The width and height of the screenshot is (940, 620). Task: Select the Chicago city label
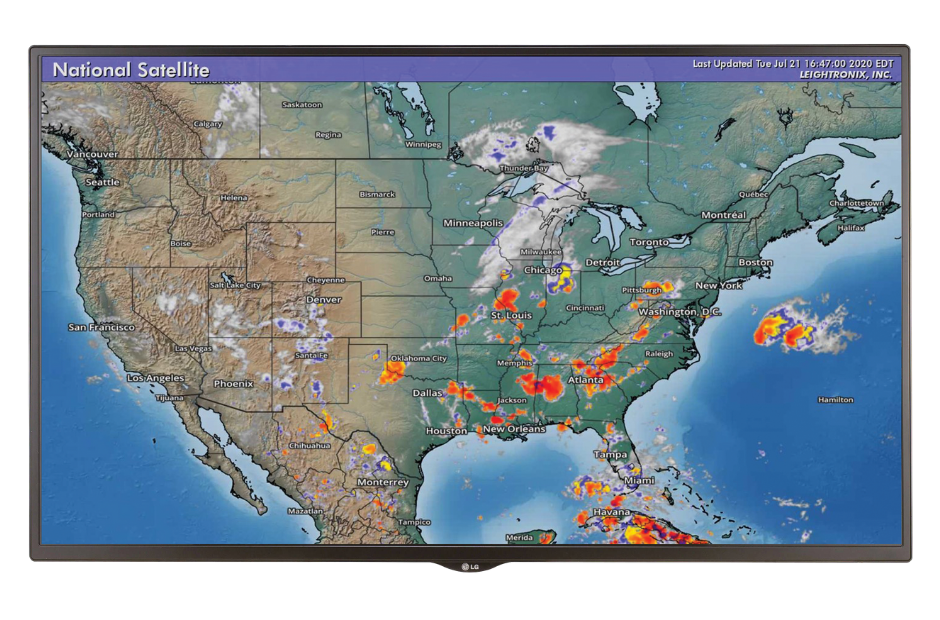(x=542, y=270)
